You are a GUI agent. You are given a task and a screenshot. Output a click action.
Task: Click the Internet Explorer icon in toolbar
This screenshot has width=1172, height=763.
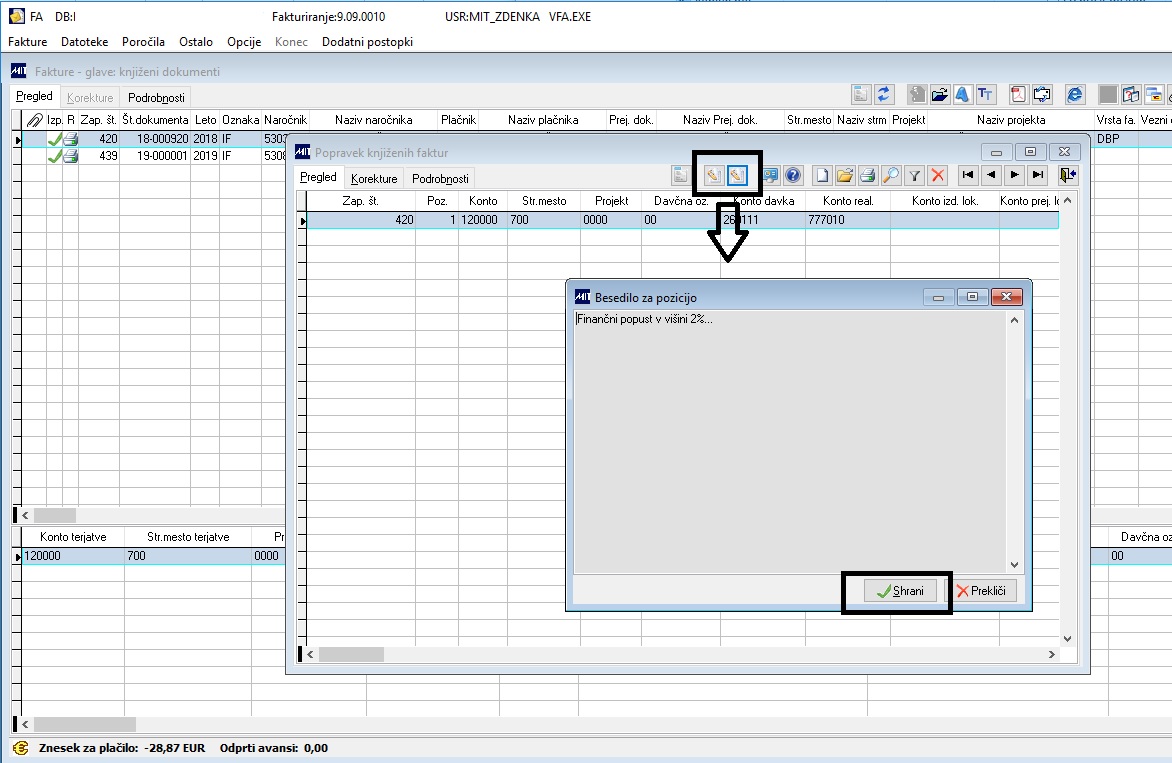[1074, 94]
